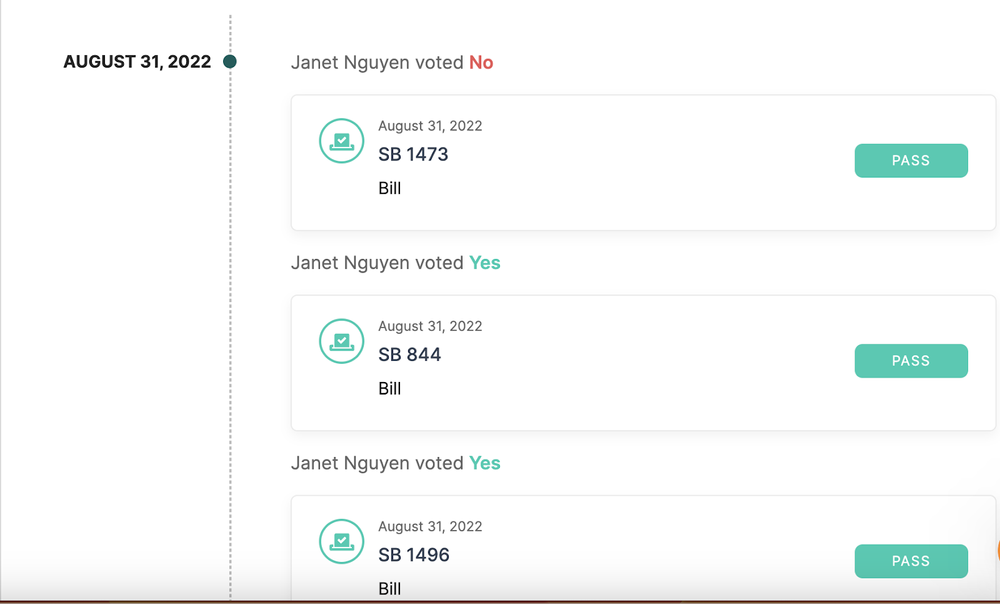Click the "Bill" label under SB 1496
This screenshot has width=1000, height=604.
click(x=390, y=588)
